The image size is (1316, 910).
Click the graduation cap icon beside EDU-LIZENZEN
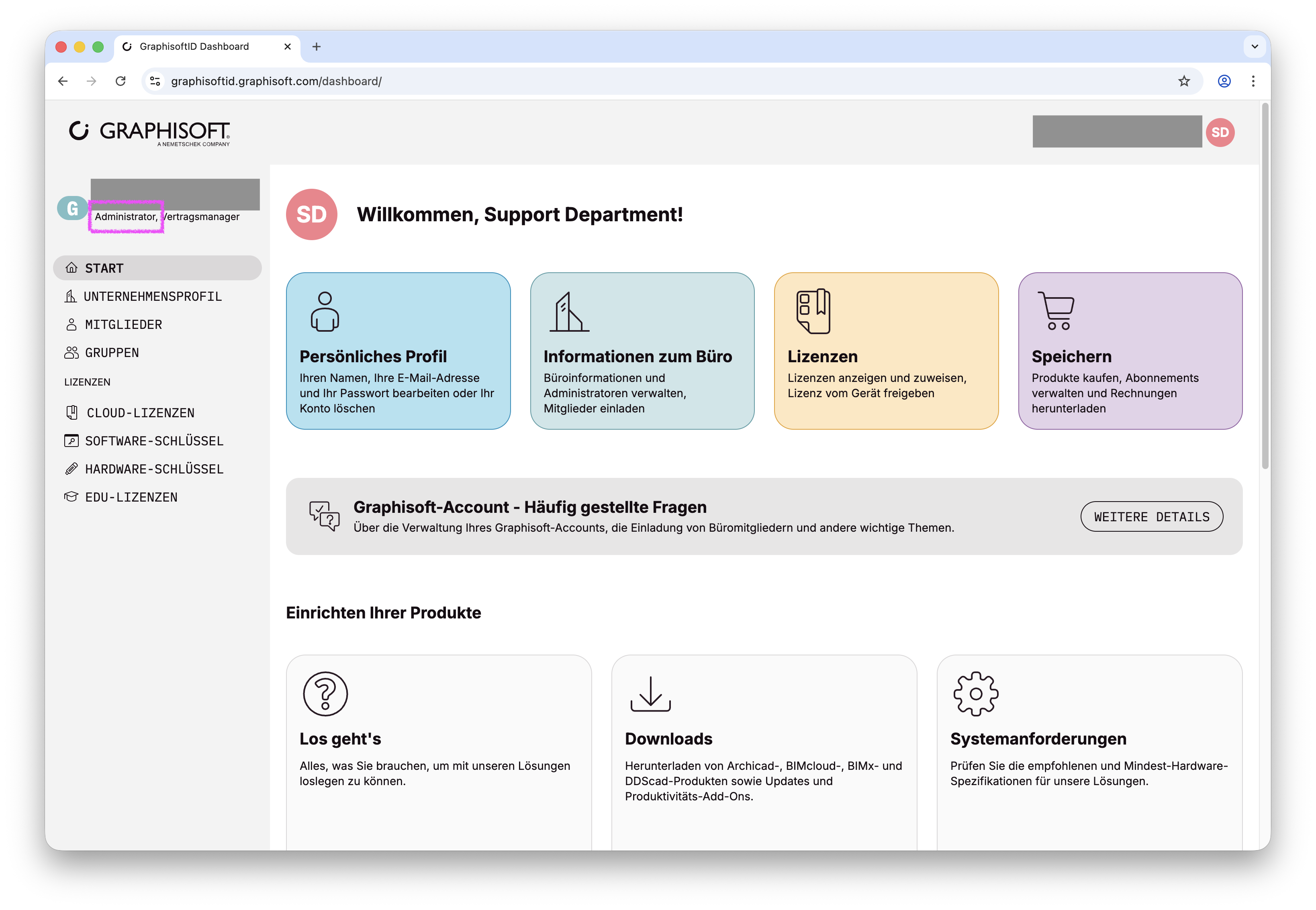[71, 497]
